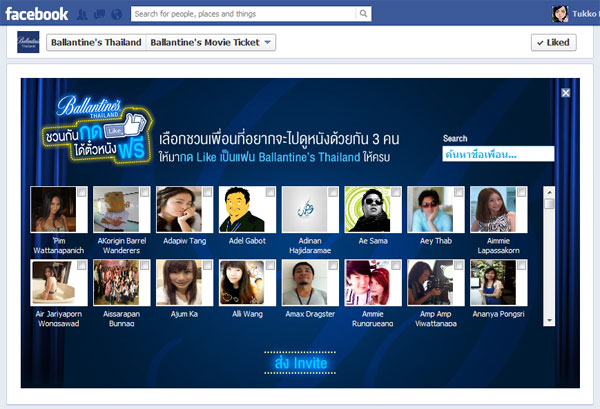Click the name 'Adel Gabot'
Viewport: 600px width, 409px height.
tap(247, 241)
